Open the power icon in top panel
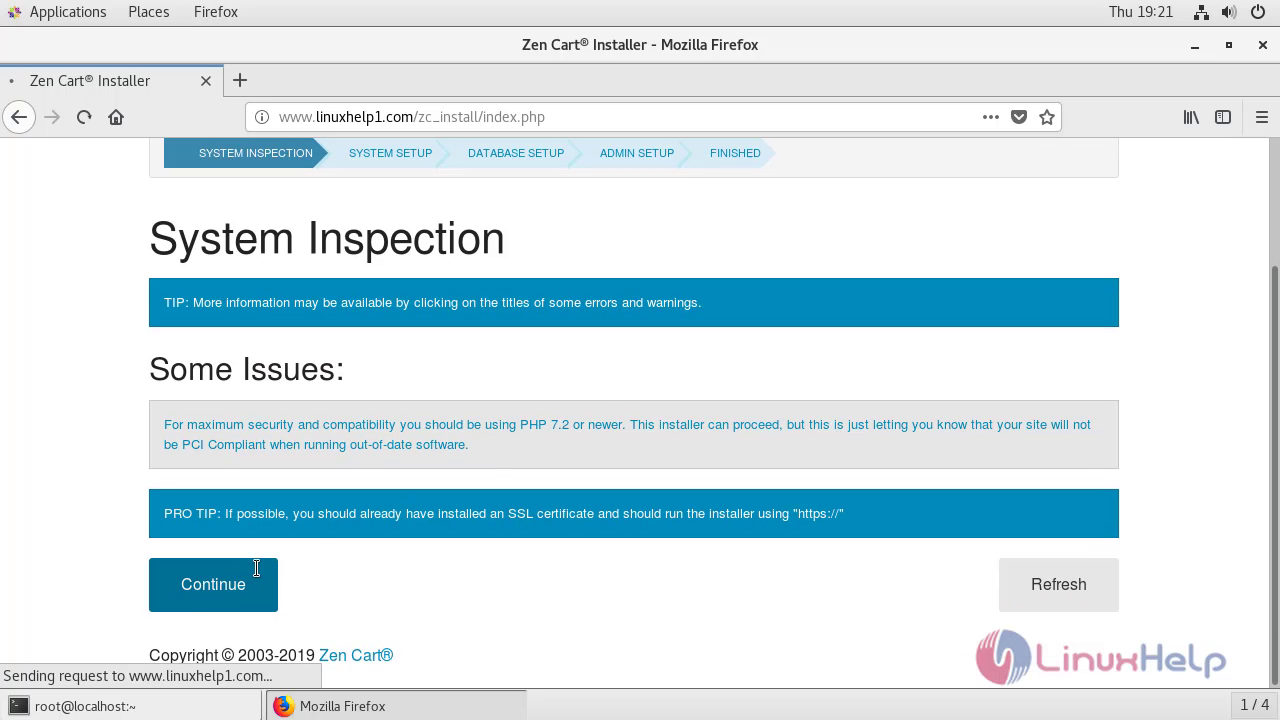Screen dimensions: 1280x720 point(1258,12)
